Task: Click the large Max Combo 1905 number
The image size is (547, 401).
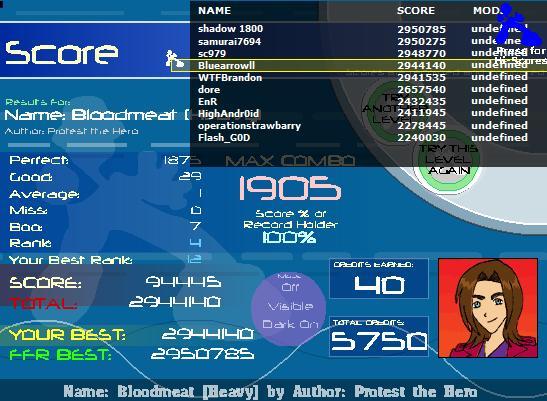Action: pyautogui.click(x=290, y=188)
